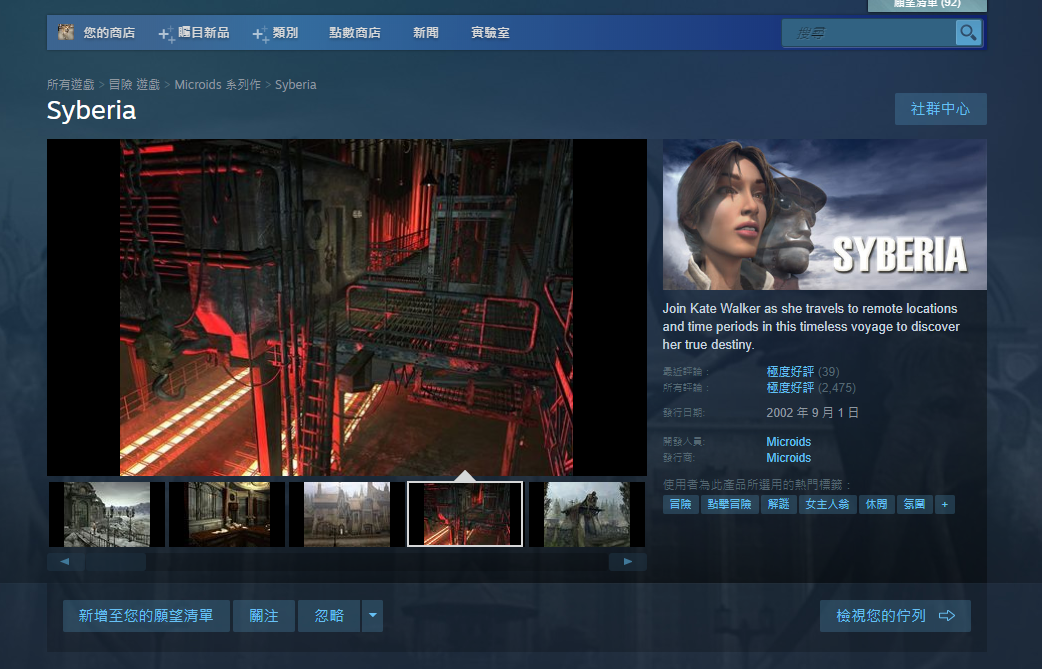The width and height of the screenshot is (1042, 669).
Task: Click publisher Microids link
Action: coord(788,458)
